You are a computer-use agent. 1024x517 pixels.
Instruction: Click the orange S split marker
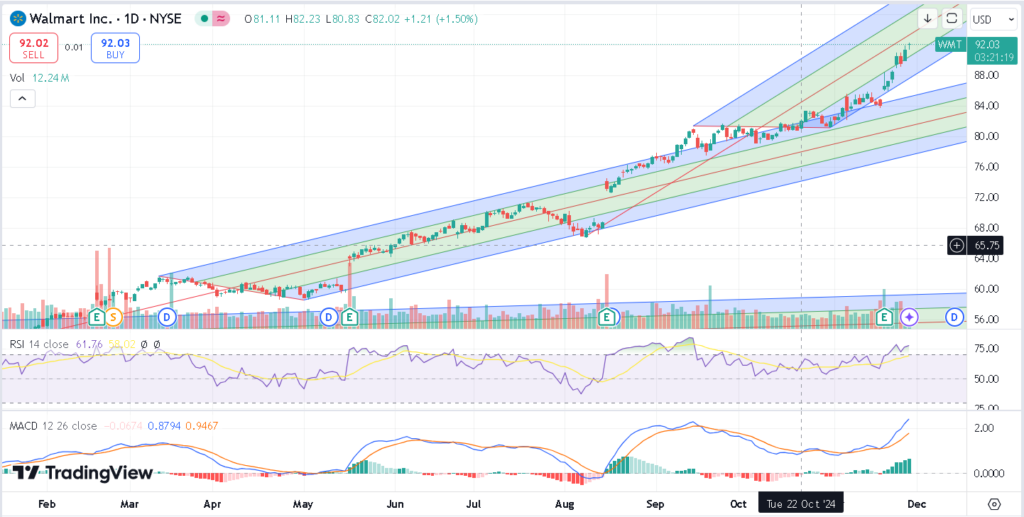[113, 317]
